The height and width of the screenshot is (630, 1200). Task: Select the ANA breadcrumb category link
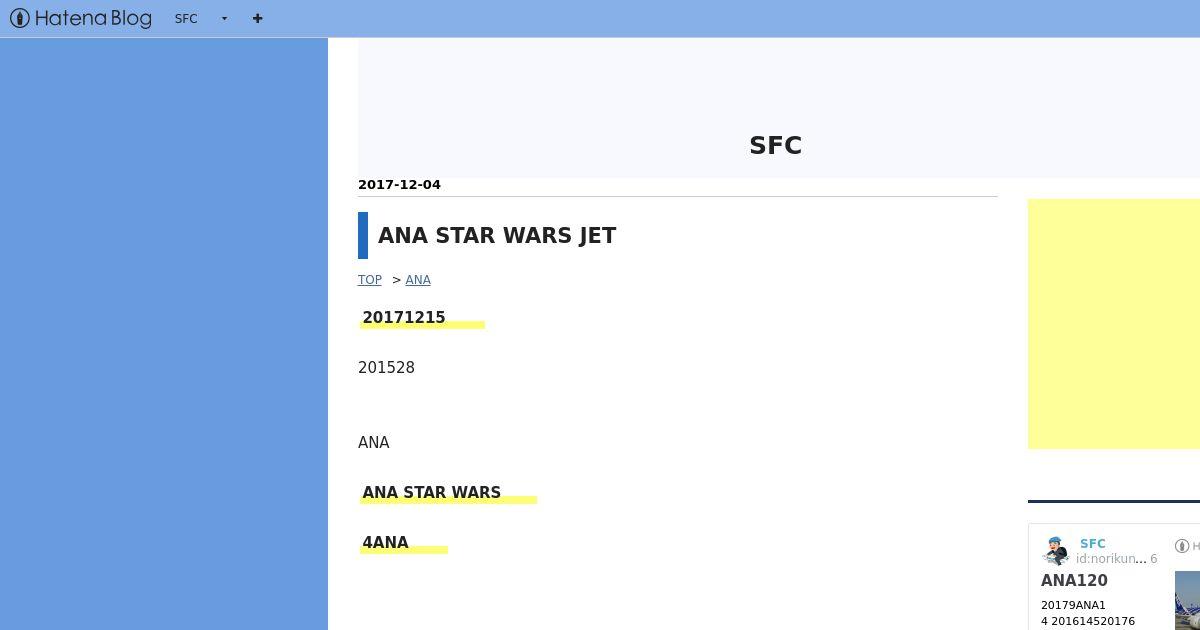418,280
